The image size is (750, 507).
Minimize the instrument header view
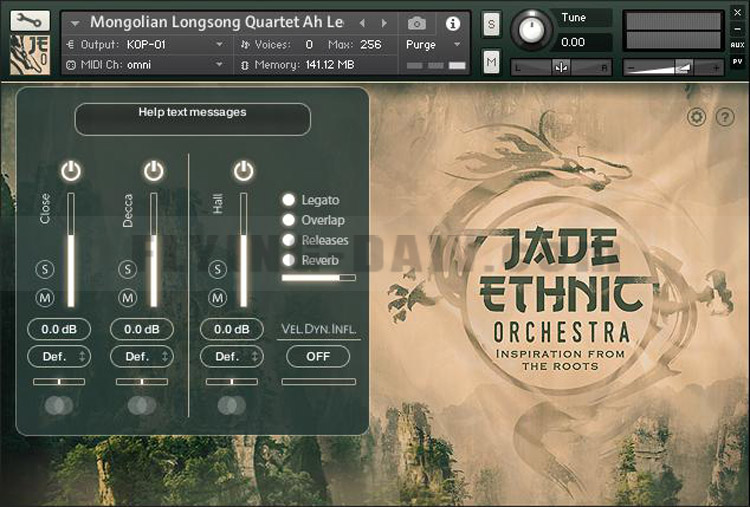(738, 29)
